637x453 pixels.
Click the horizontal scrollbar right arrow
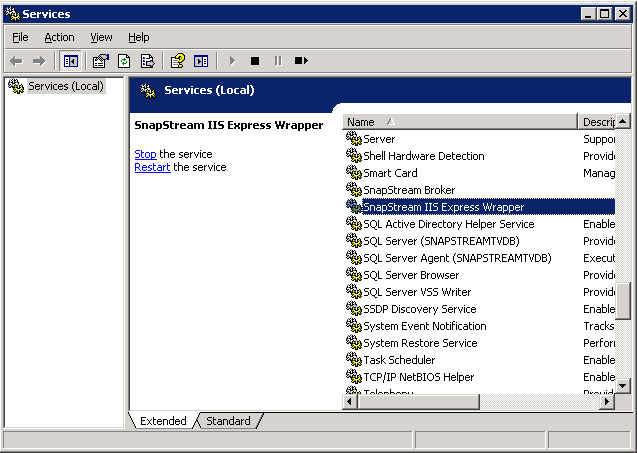[607, 402]
